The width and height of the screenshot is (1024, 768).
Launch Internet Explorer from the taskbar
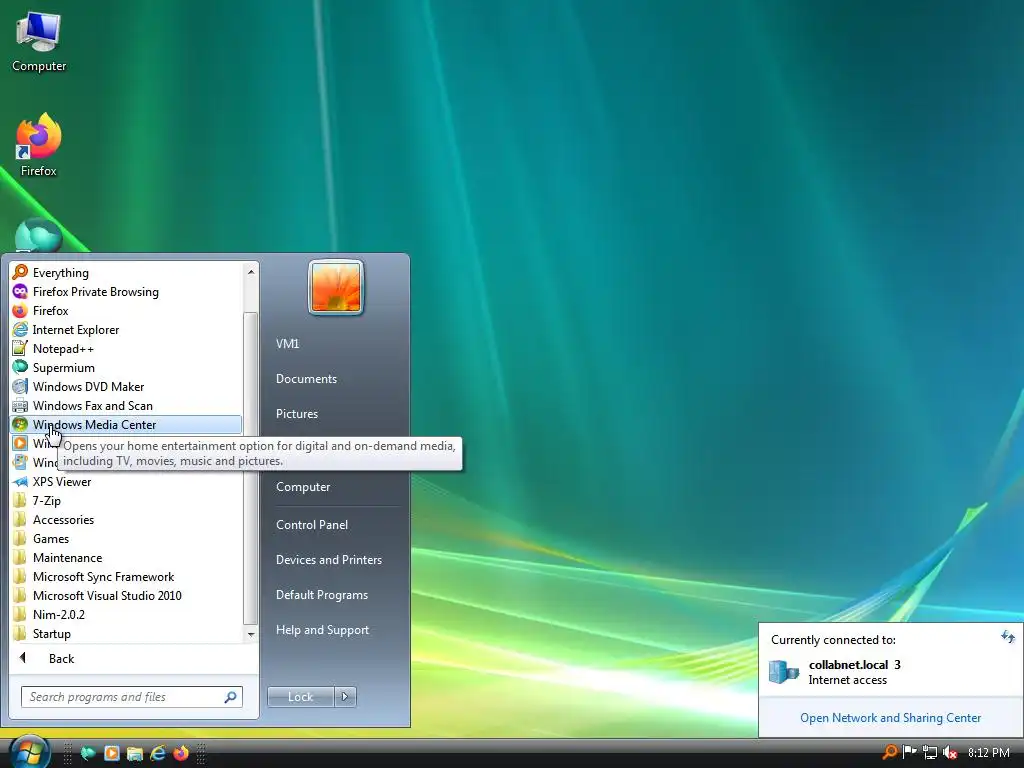coord(158,753)
